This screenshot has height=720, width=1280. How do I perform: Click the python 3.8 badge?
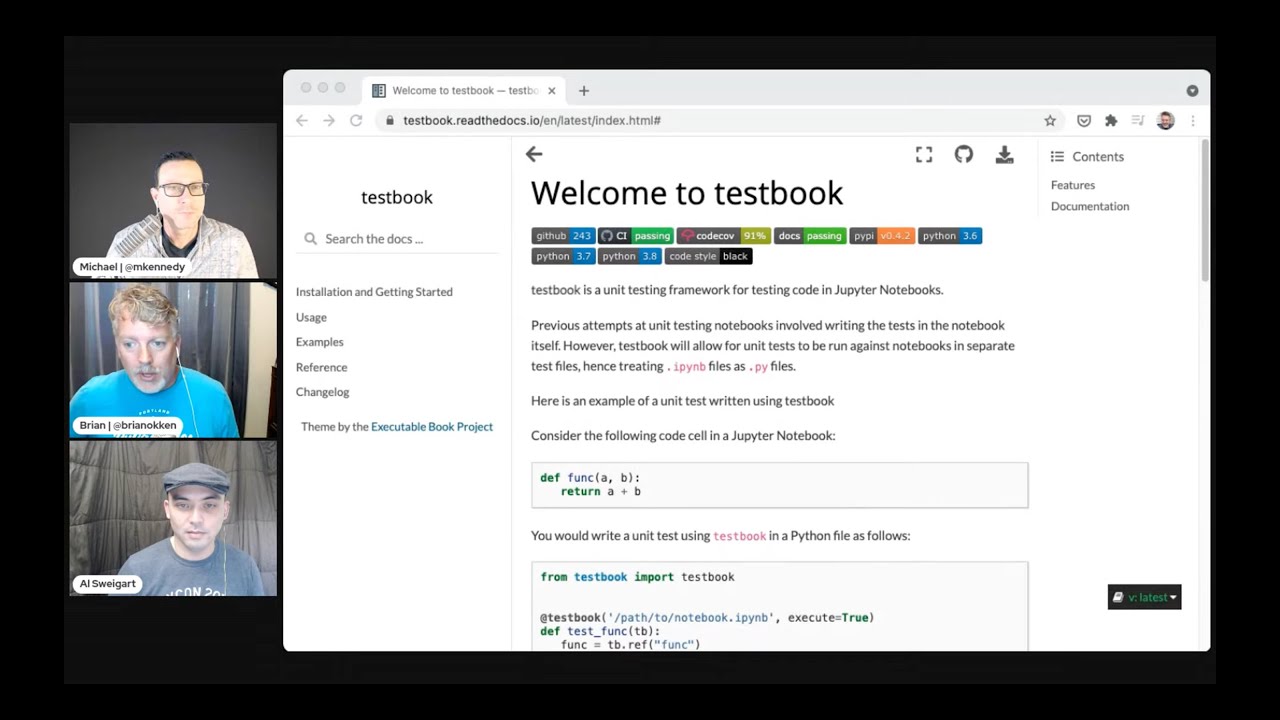(x=630, y=256)
